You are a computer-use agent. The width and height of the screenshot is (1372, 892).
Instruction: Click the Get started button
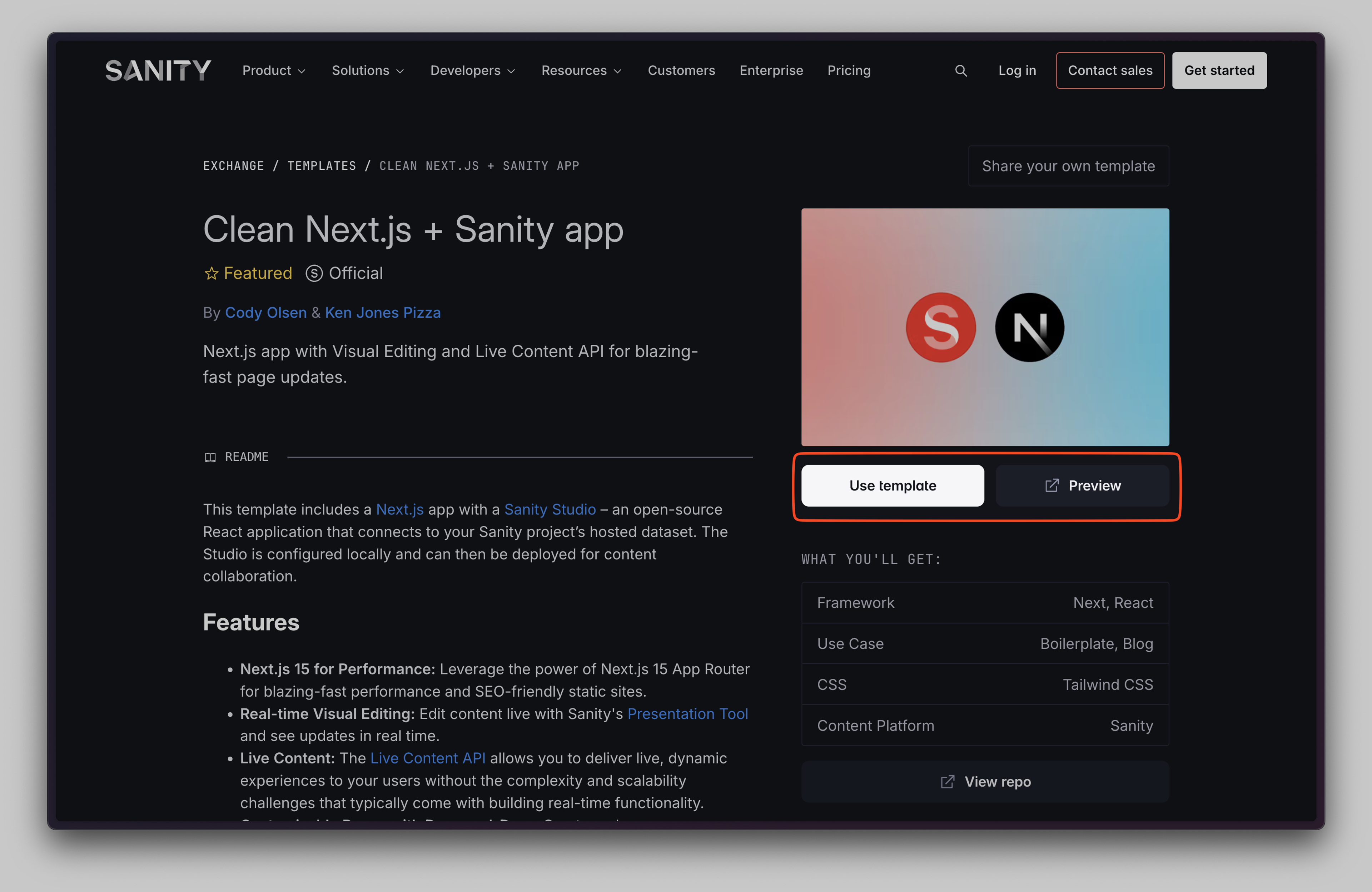tap(1219, 71)
